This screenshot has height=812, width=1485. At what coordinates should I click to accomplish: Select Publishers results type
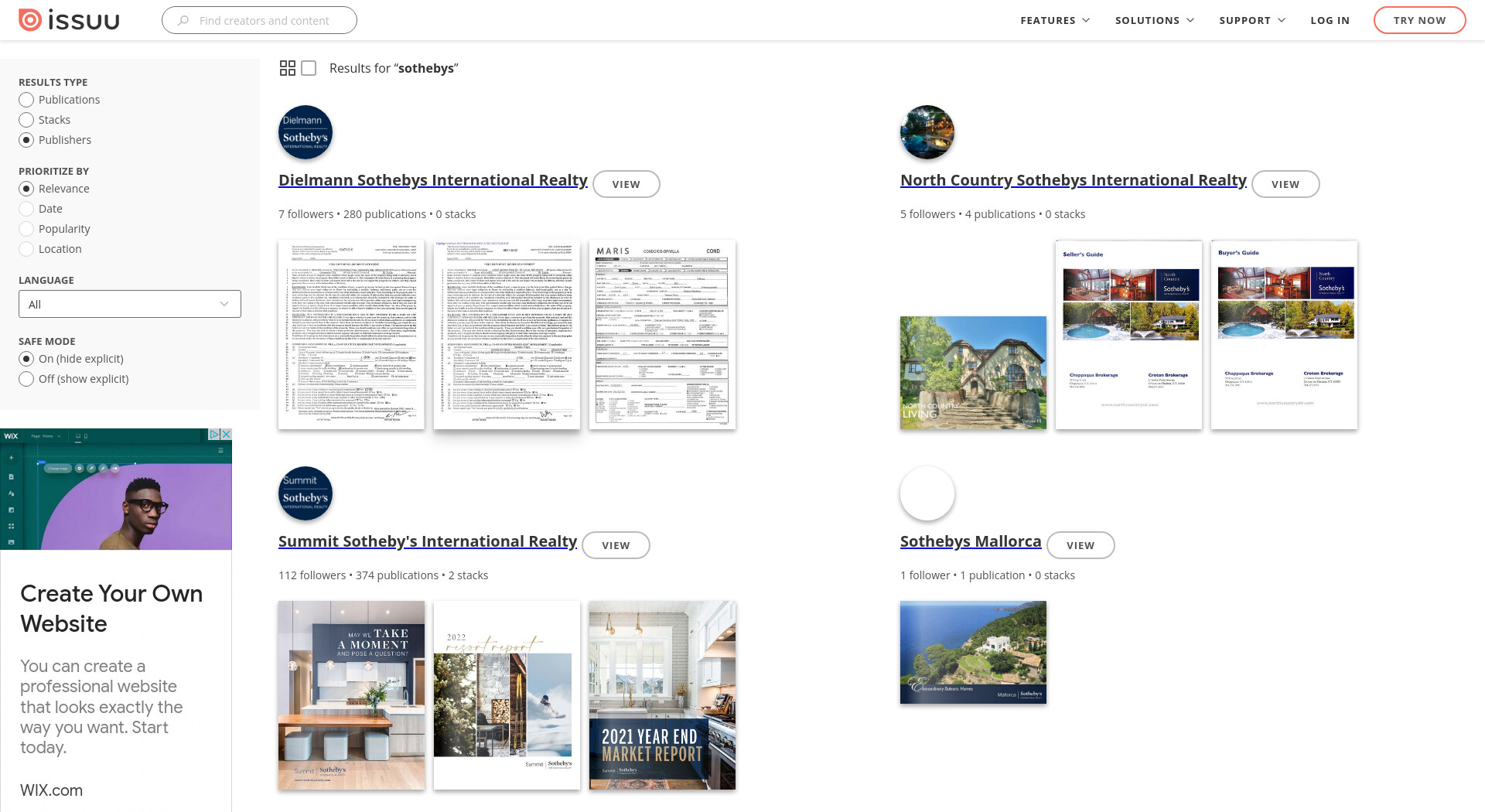pyautogui.click(x=26, y=140)
